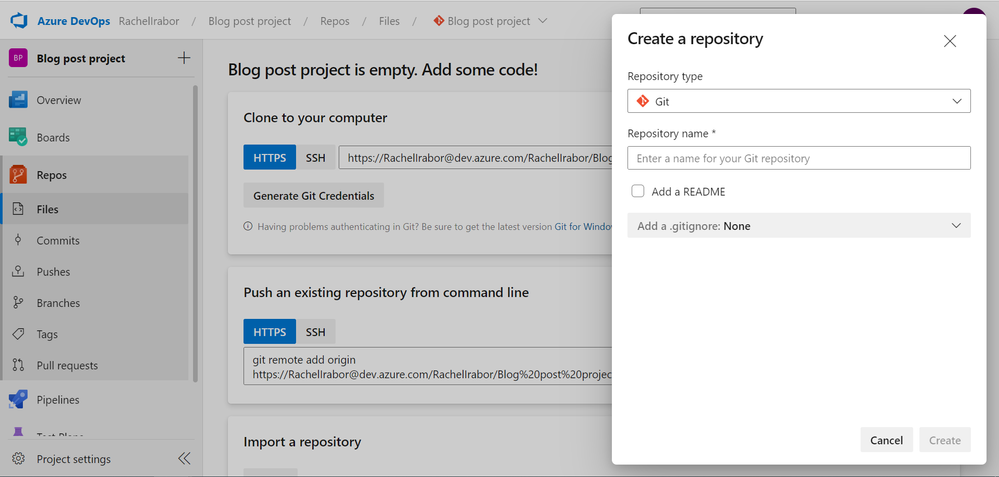Image resolution: width=999 pixels, height=477 pixels.
Task: Collapse the sidebar with double chevron icon
Action: pyautogui.click(x=184, y=459)
